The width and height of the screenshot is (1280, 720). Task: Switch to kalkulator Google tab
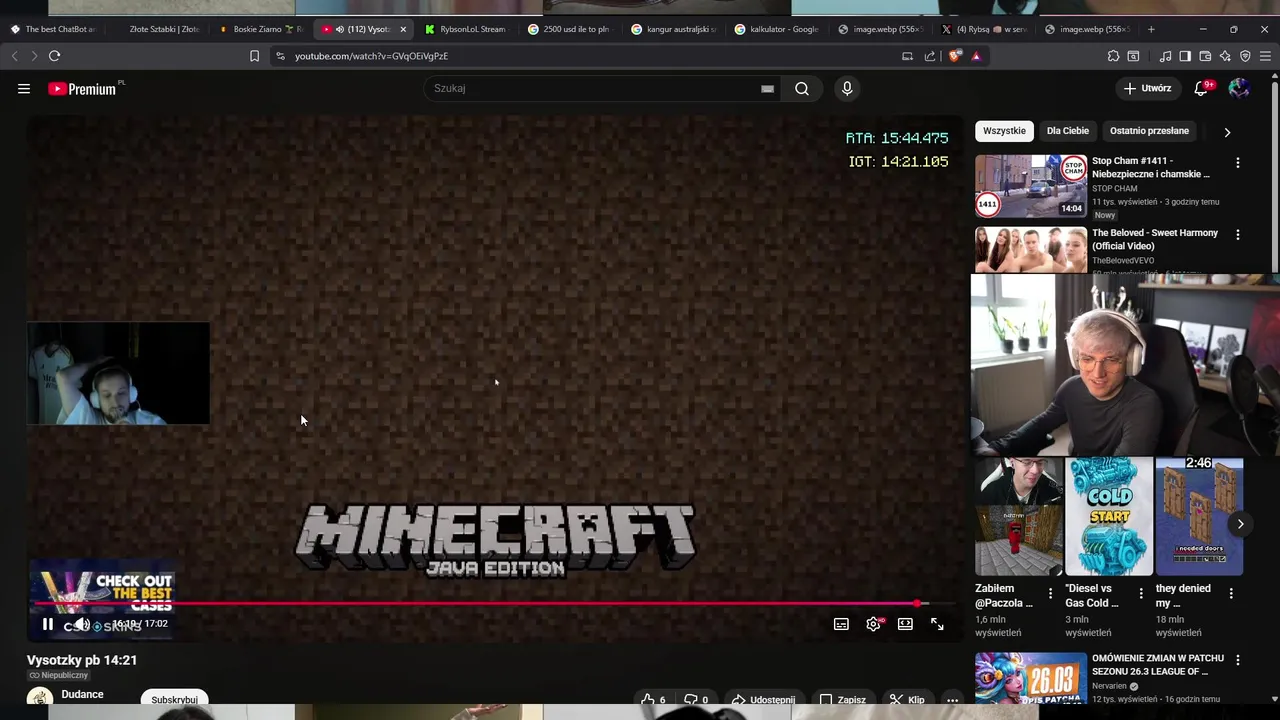tap(776, 29)
